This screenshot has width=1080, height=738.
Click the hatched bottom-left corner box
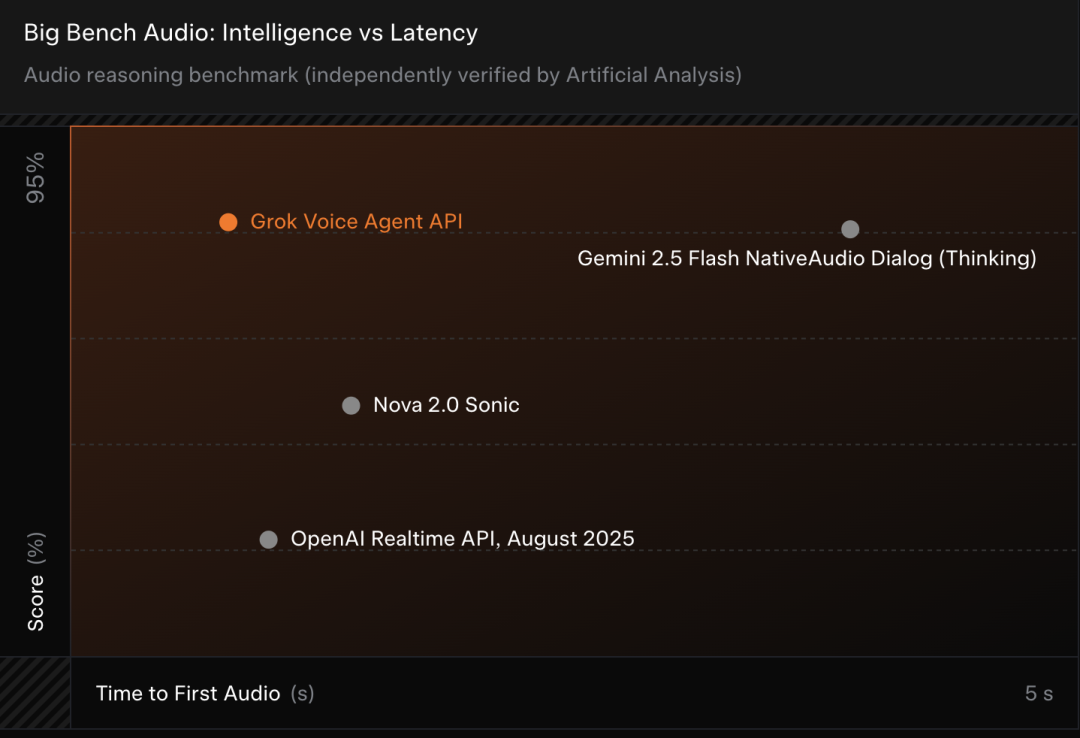coord(35,692)
